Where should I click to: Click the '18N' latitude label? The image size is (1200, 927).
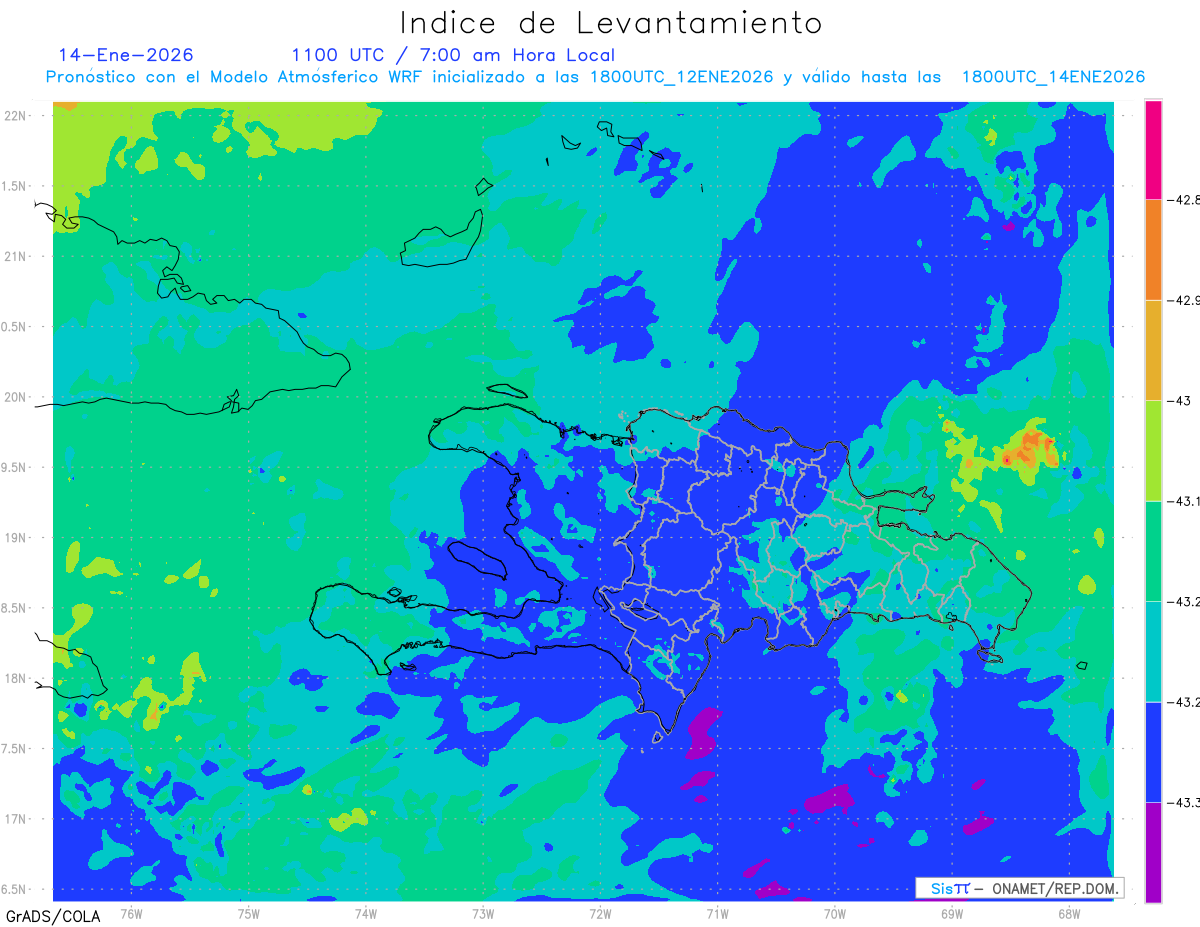(16, 678)
